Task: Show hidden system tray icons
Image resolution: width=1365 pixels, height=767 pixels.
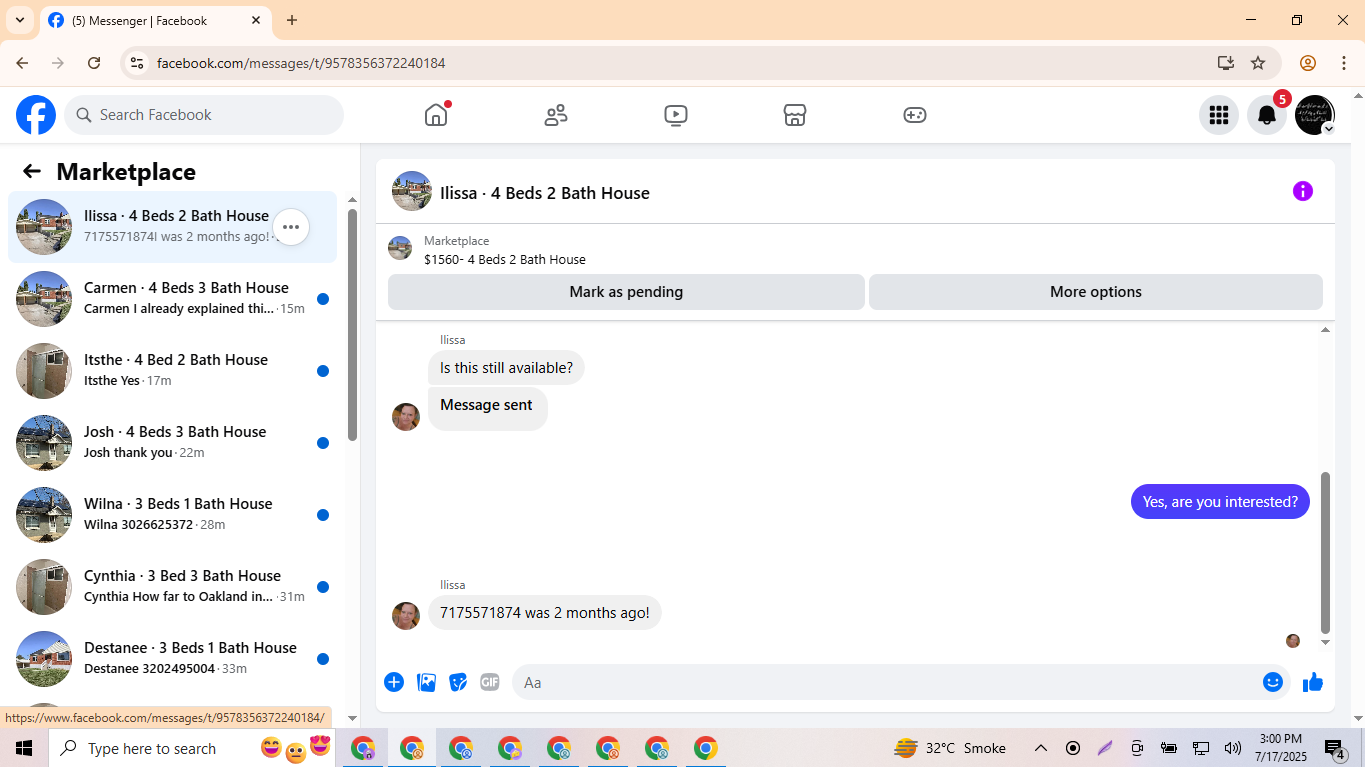Action: coord(1041,748)
